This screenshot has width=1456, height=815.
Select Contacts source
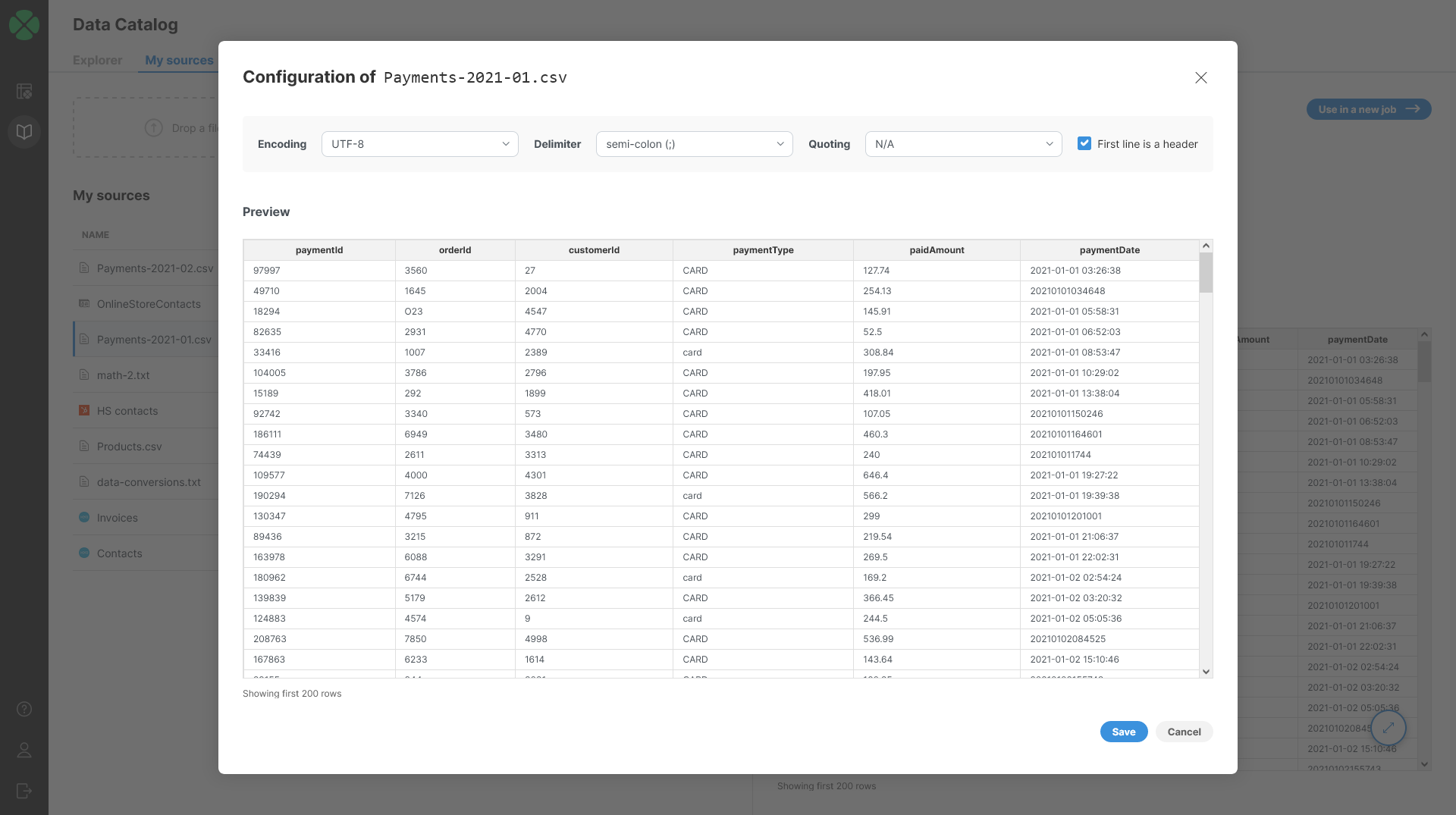[x=119, y=553]
